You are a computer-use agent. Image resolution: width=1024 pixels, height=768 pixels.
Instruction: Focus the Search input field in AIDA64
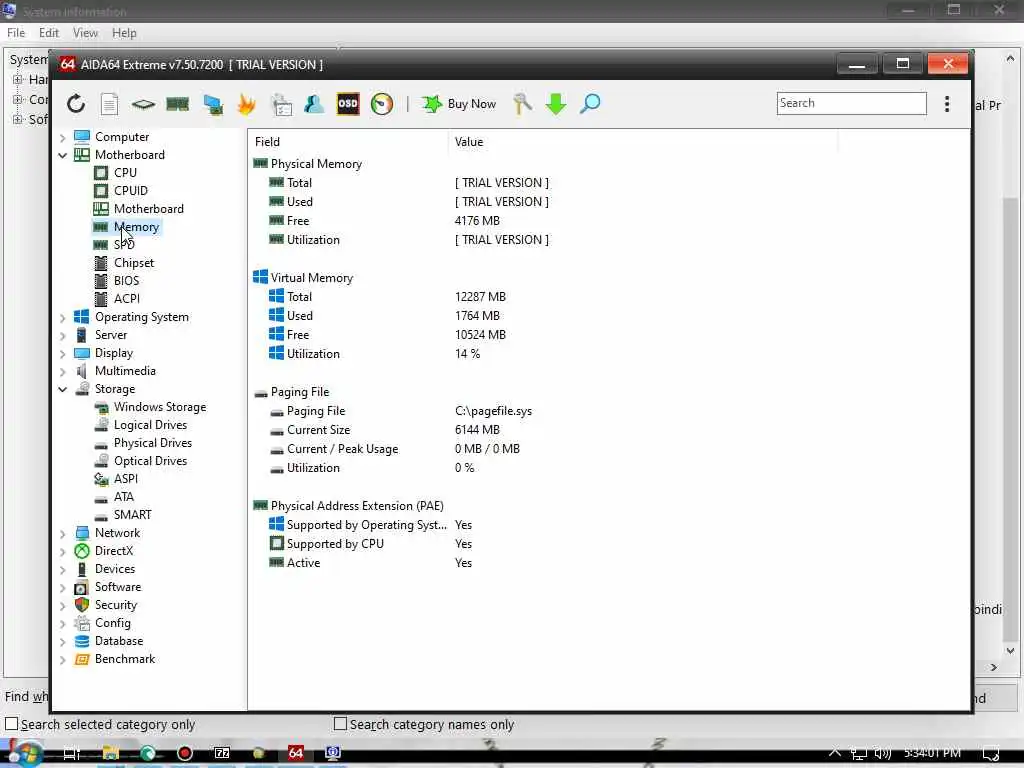pos(852,103)
